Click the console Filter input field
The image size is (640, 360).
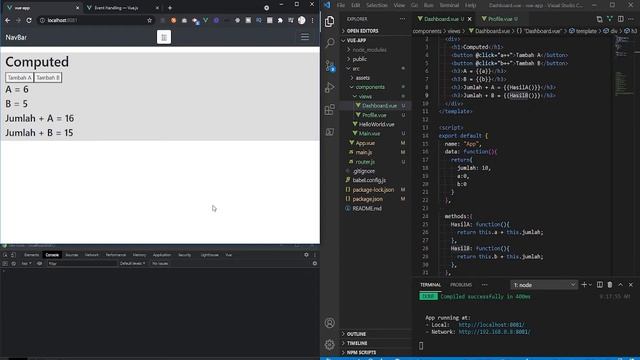[x=82, y=264]
